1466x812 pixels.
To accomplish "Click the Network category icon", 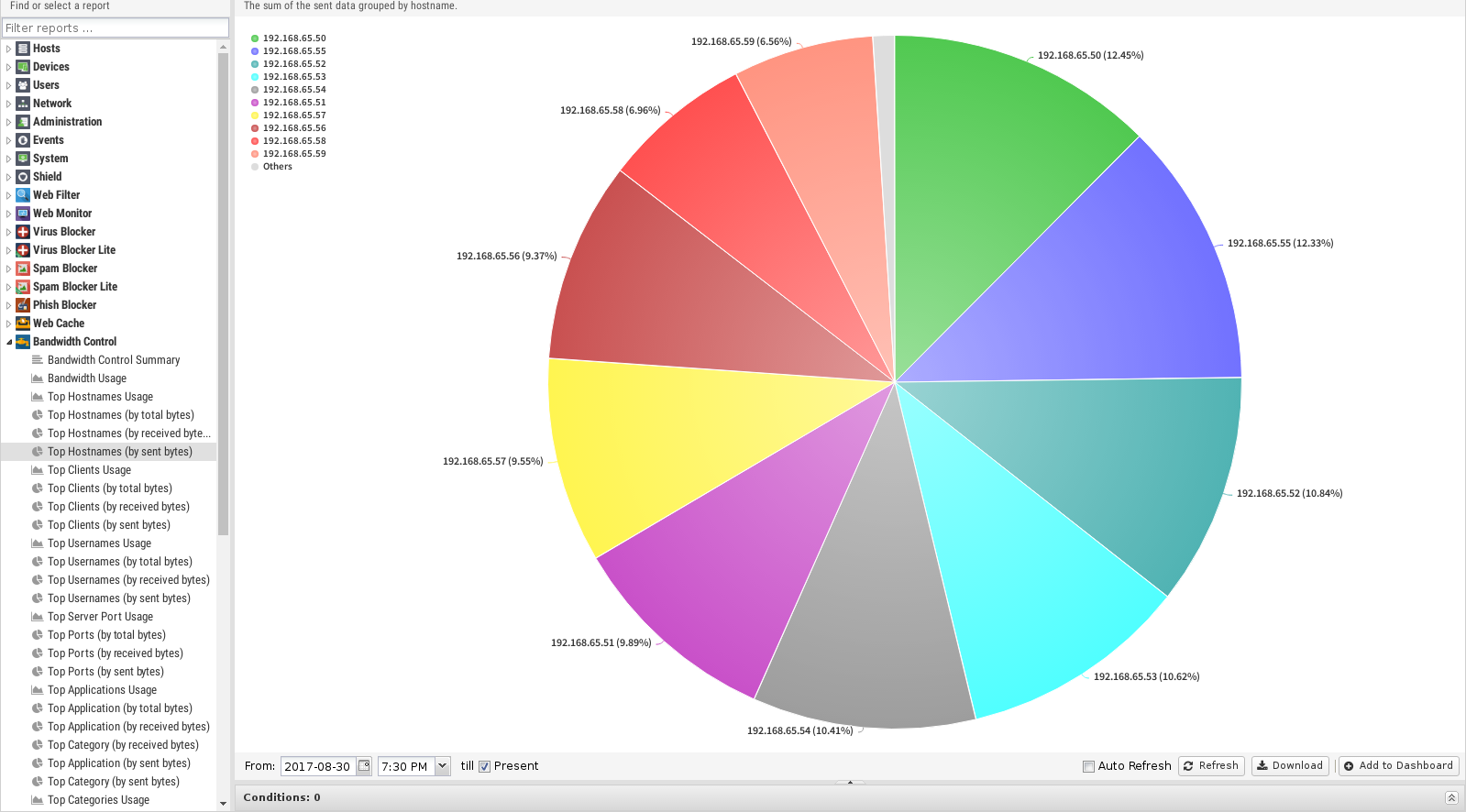I will (23, 104).
